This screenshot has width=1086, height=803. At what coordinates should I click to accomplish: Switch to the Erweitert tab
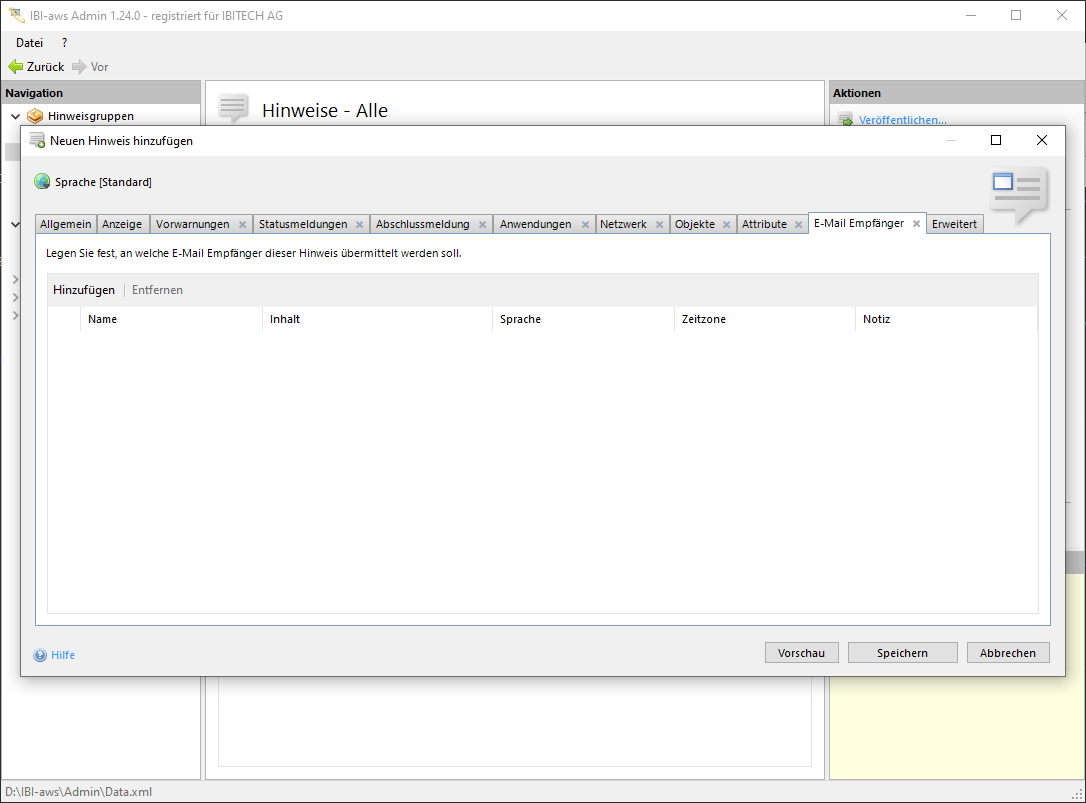[954, 224]
